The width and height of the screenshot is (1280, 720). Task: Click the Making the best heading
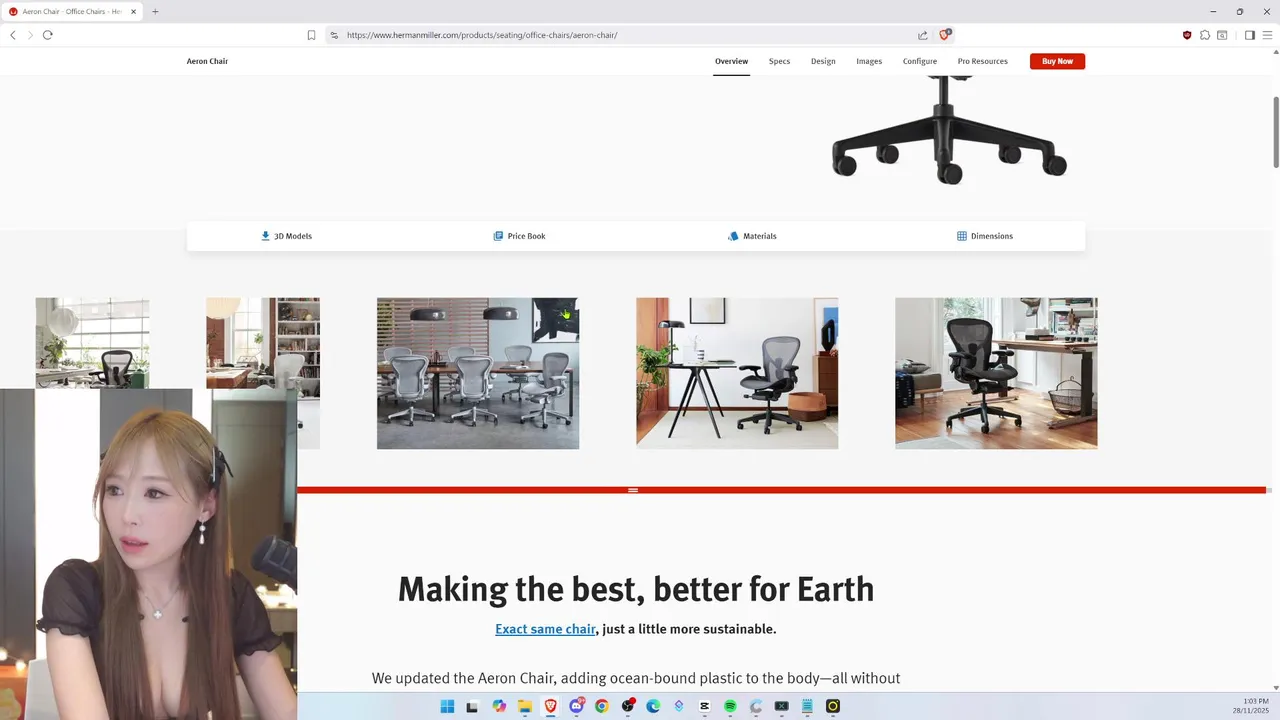pos(636,589)
